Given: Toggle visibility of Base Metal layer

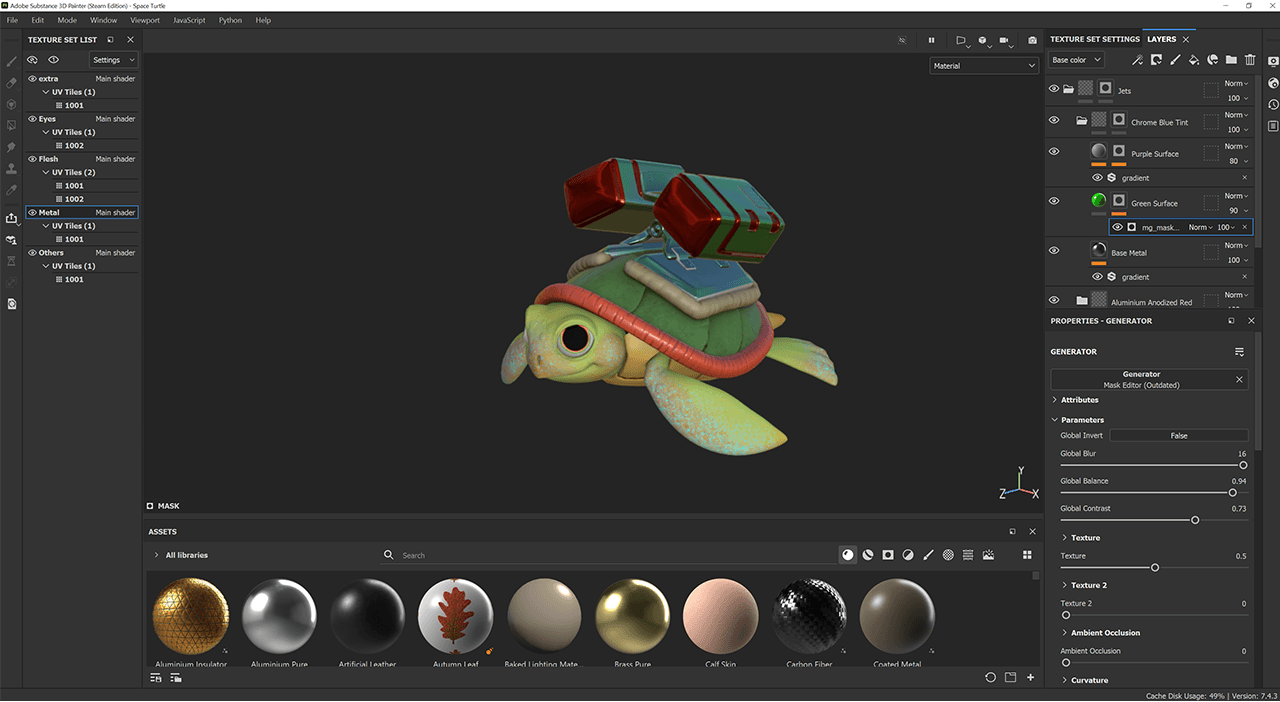Looking at the screenshot, I should (1053, 251).
